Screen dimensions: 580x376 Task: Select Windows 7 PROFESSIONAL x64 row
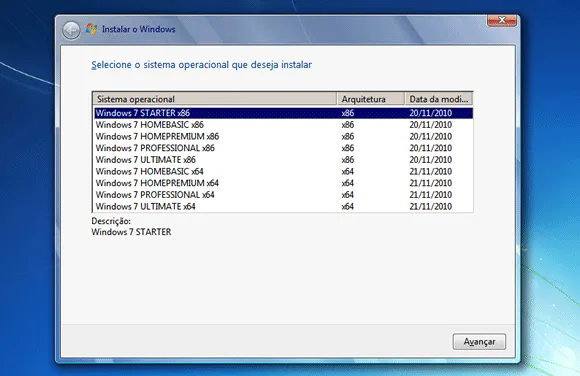[283, 195]
